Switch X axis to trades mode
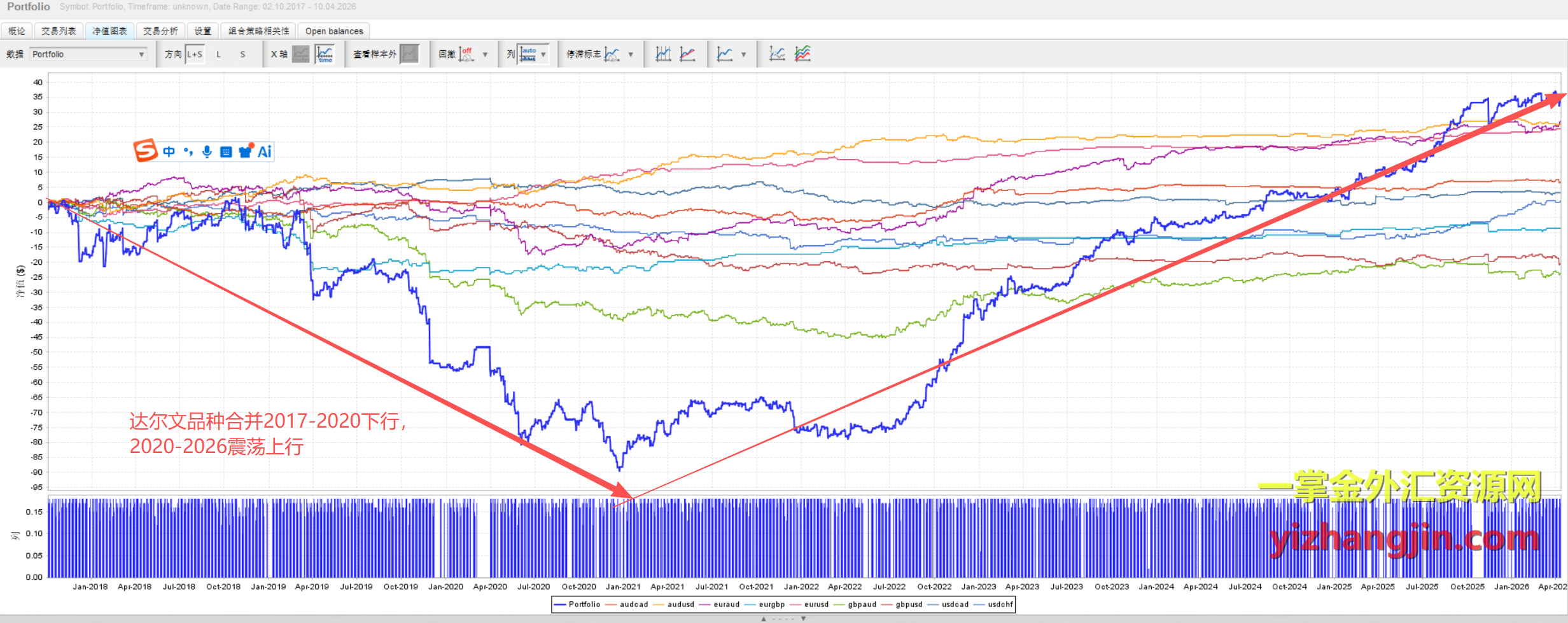This screenshot has width=1568, height=623. (301, 54)
